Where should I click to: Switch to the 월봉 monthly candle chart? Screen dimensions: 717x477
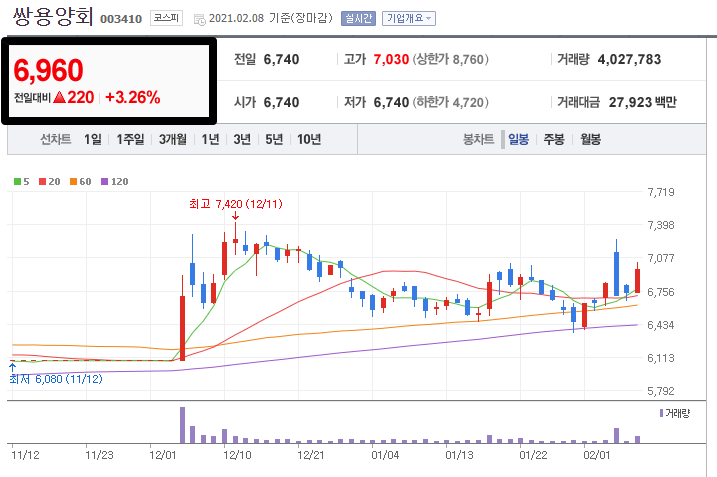(590, 139)
